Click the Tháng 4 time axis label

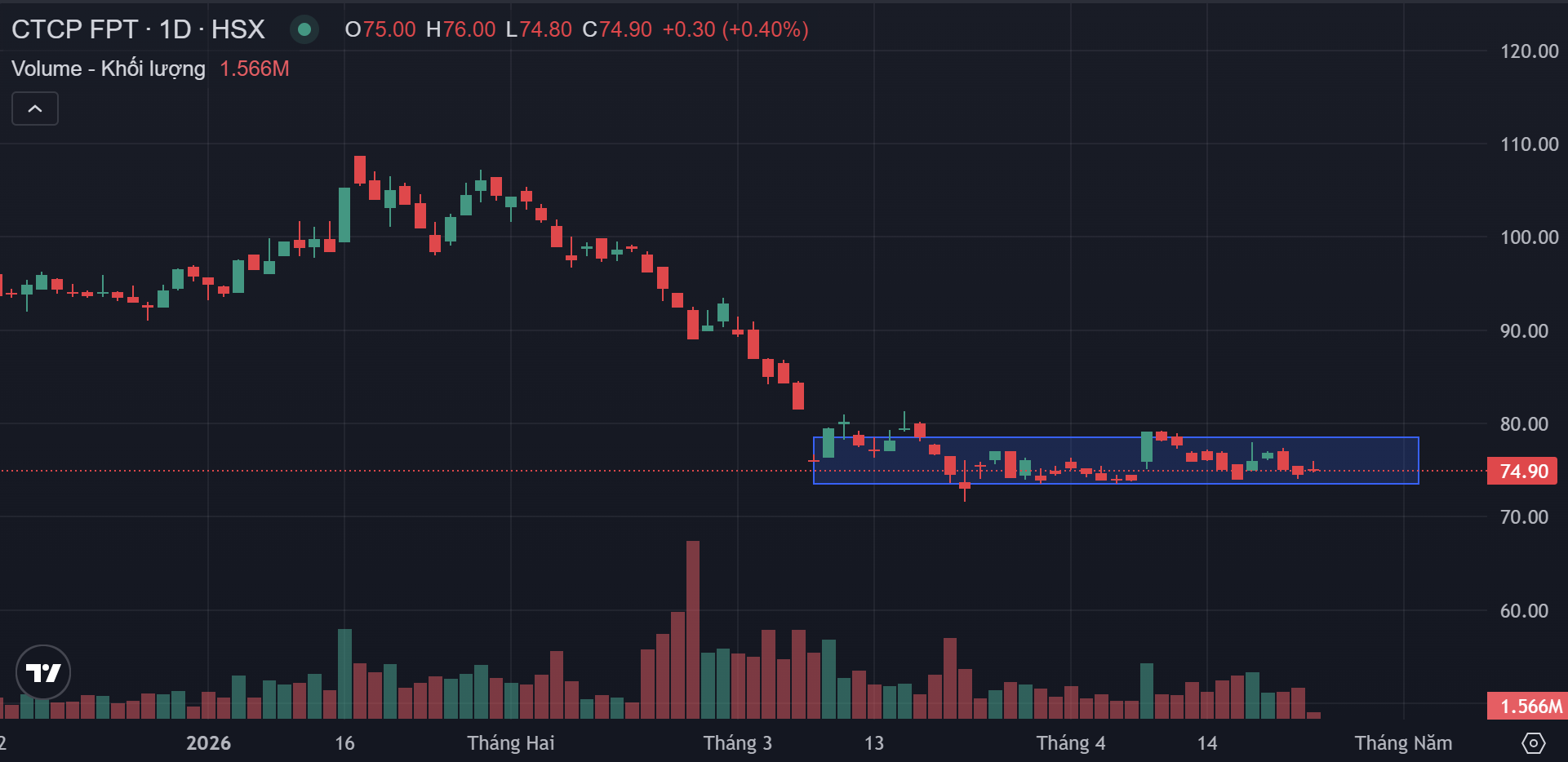coord(1071,743)
